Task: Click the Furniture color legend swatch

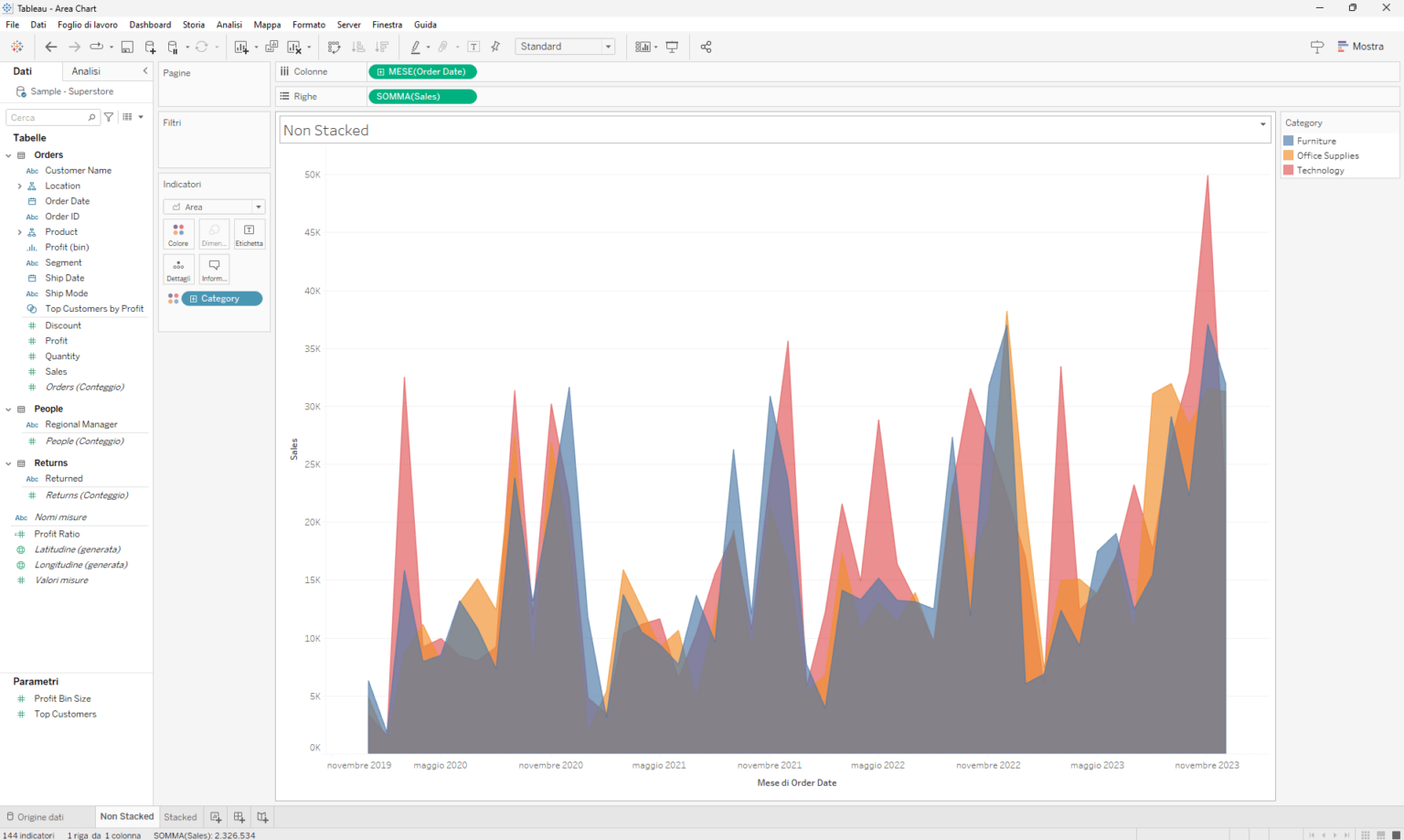Action: (1289, 141)
